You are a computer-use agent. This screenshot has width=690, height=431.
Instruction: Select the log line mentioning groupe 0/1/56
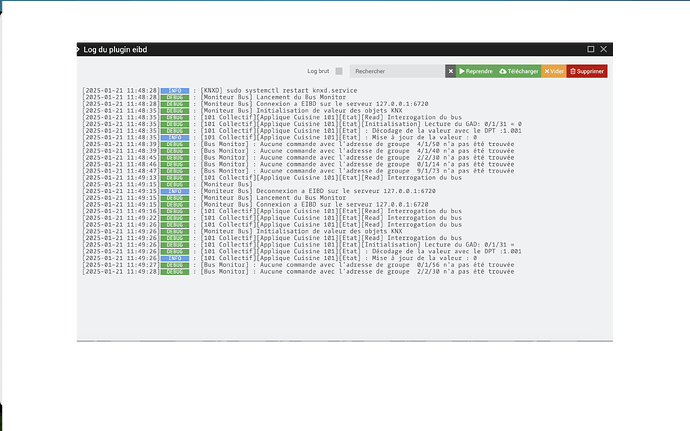tap(298, 265)
